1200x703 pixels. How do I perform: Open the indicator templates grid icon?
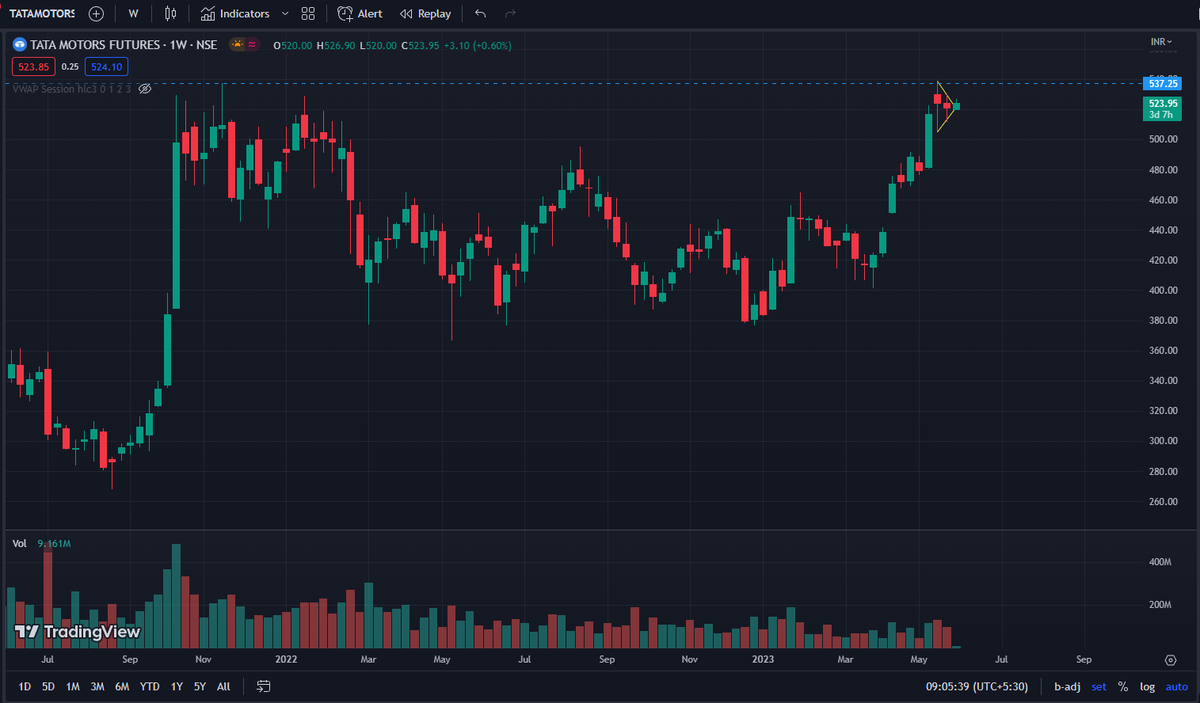point(308,14)
